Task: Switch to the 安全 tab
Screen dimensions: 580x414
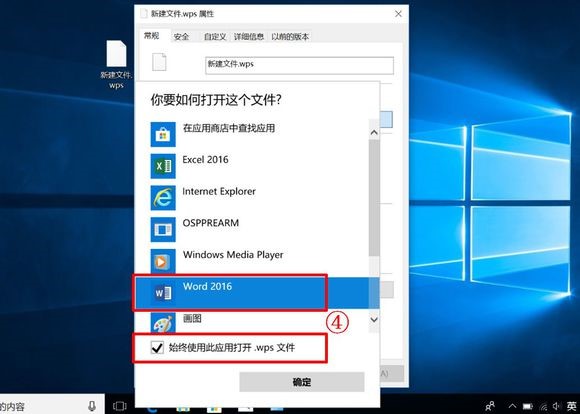Action: point(182,37)
